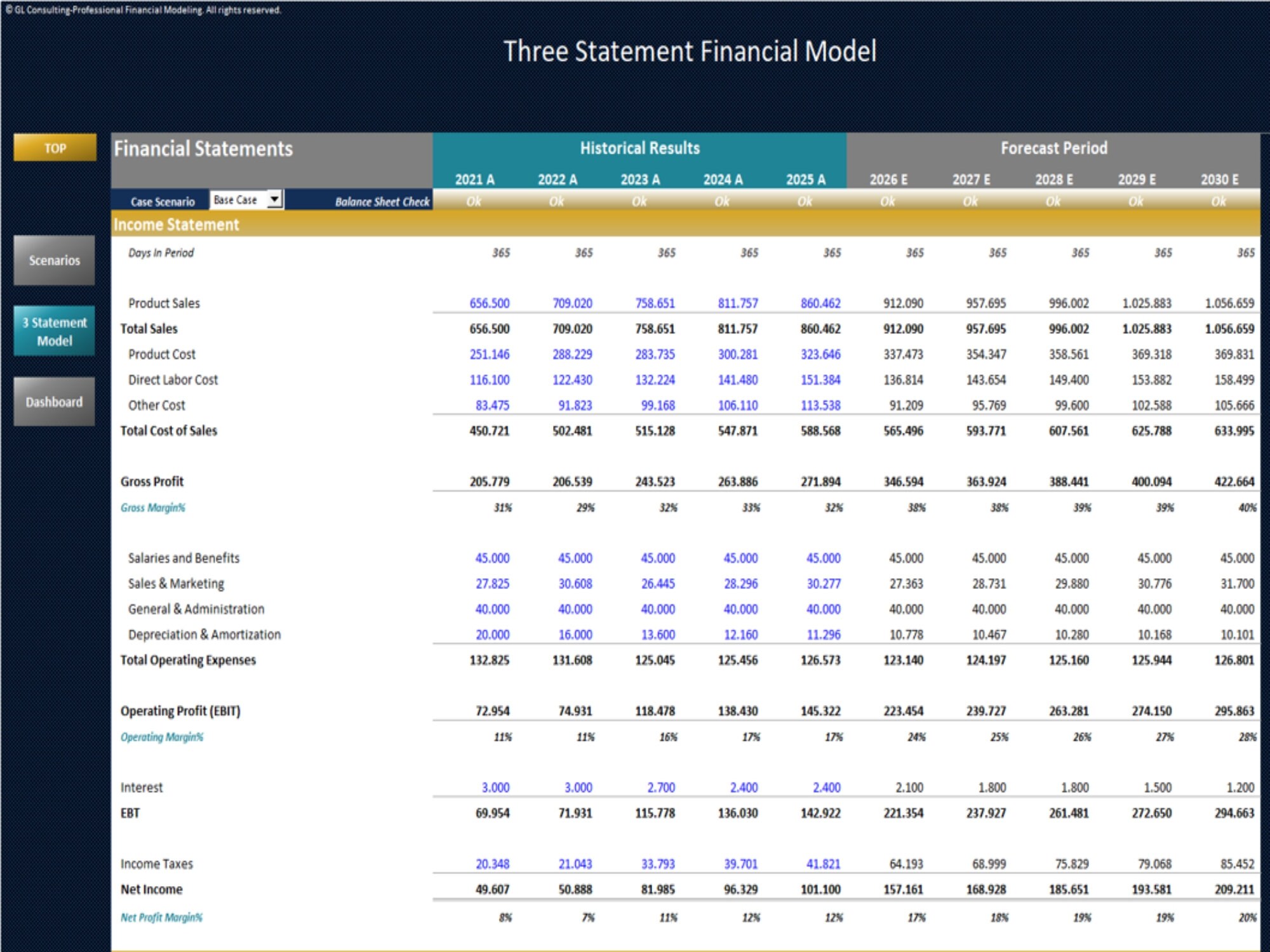
Task: Switch to the Dashboard view
Action: [54, 401]
